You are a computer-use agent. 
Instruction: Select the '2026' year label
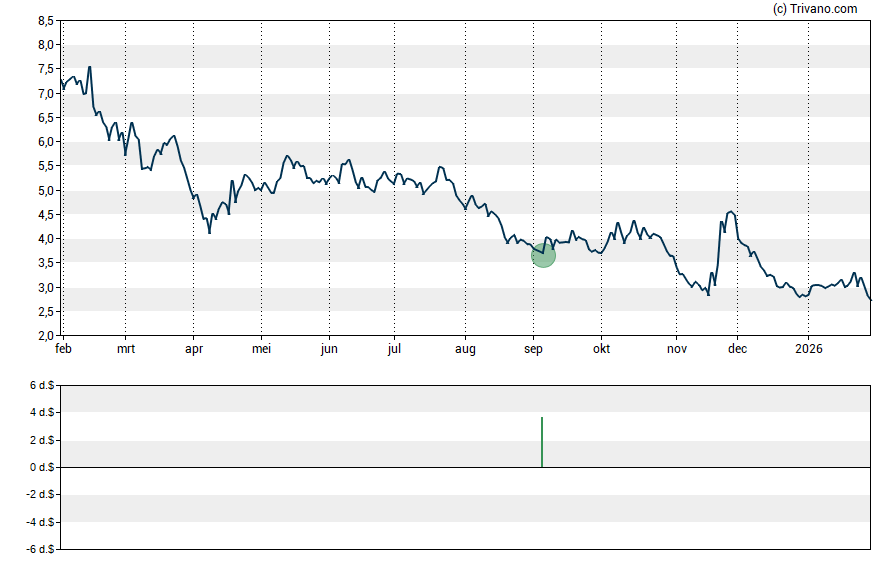point(808,350)
